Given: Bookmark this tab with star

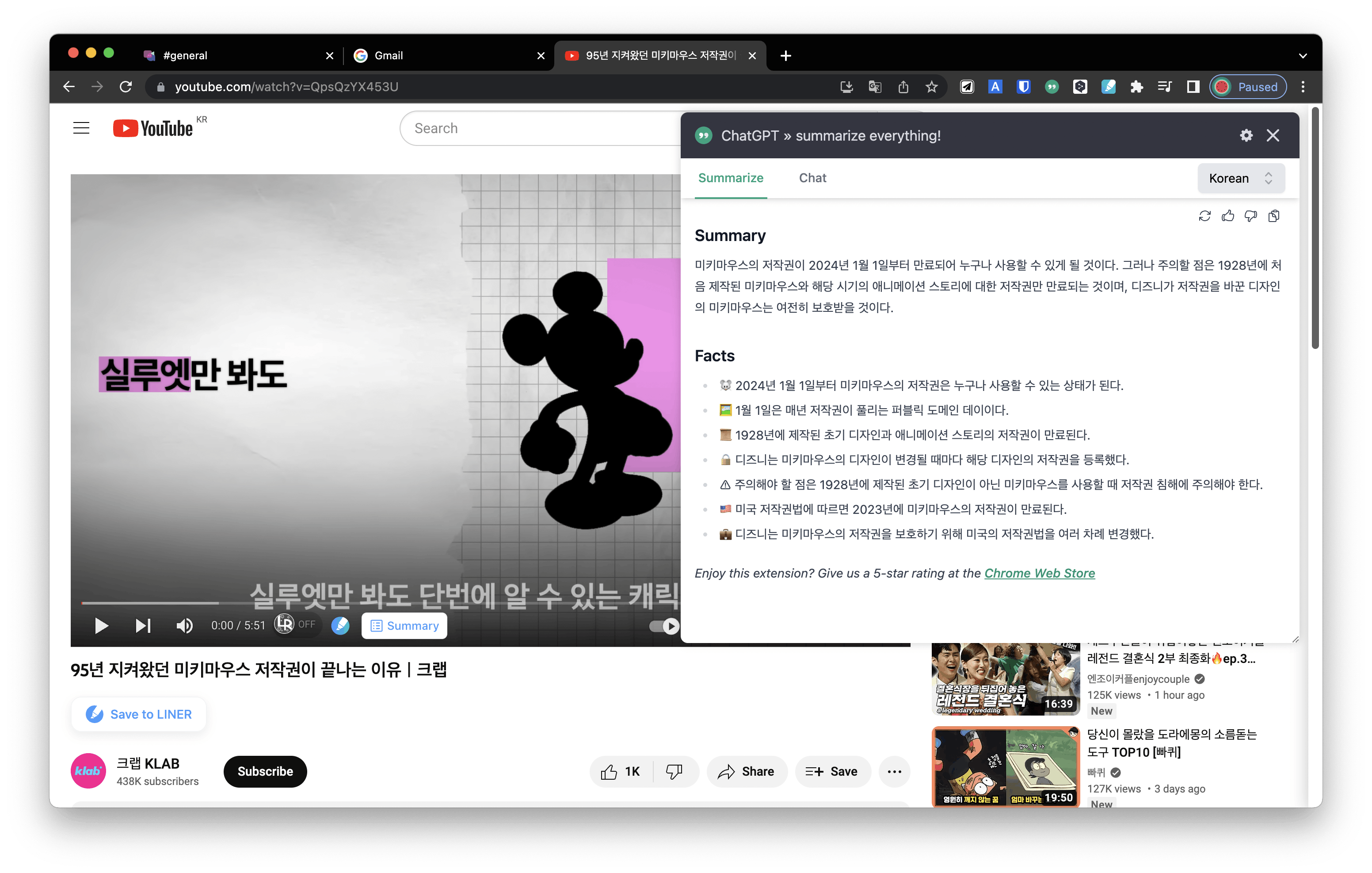Looking at the screenshot, I should (932, 87).
